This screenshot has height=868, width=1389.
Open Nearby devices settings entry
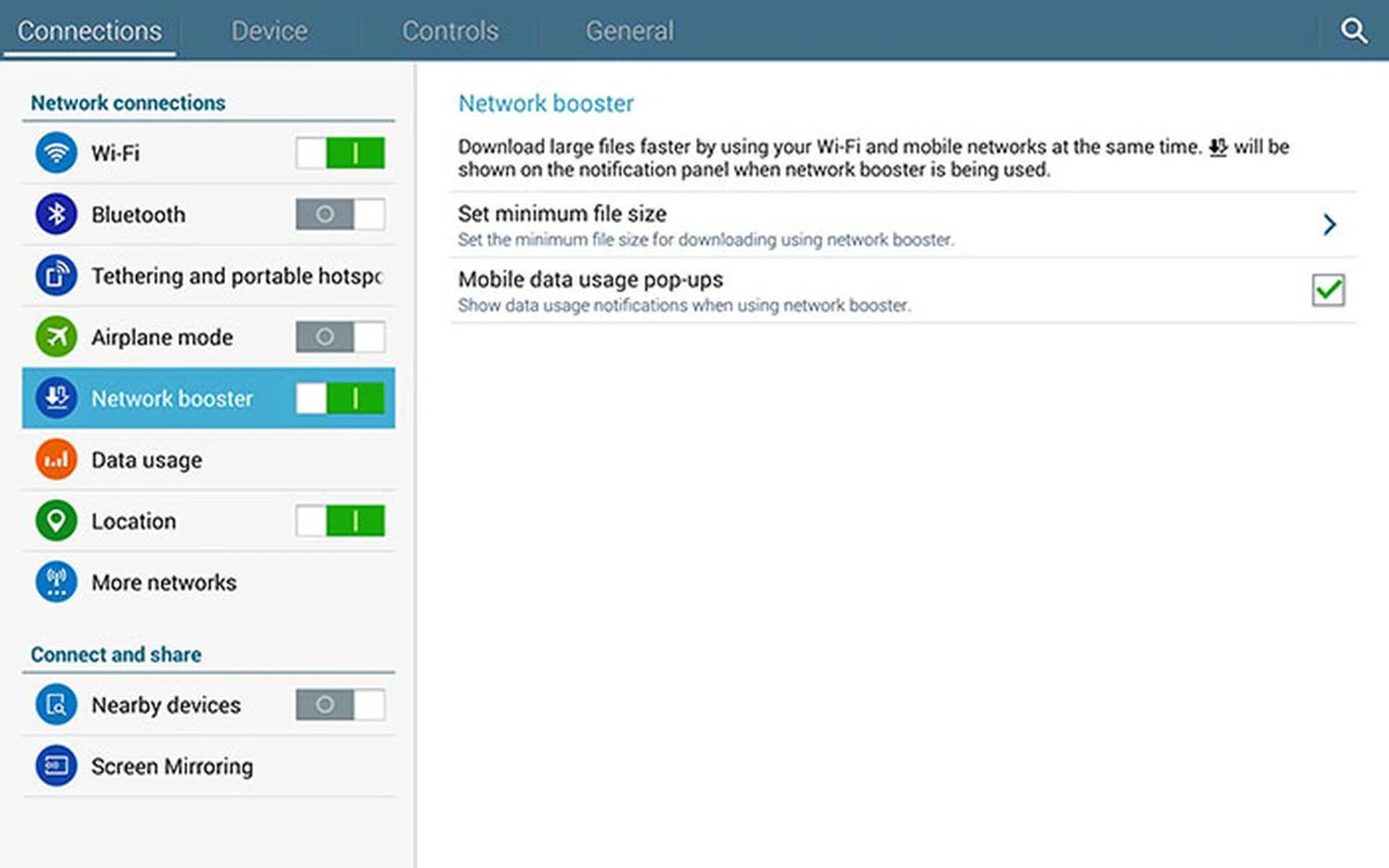(x=166, y=705)
